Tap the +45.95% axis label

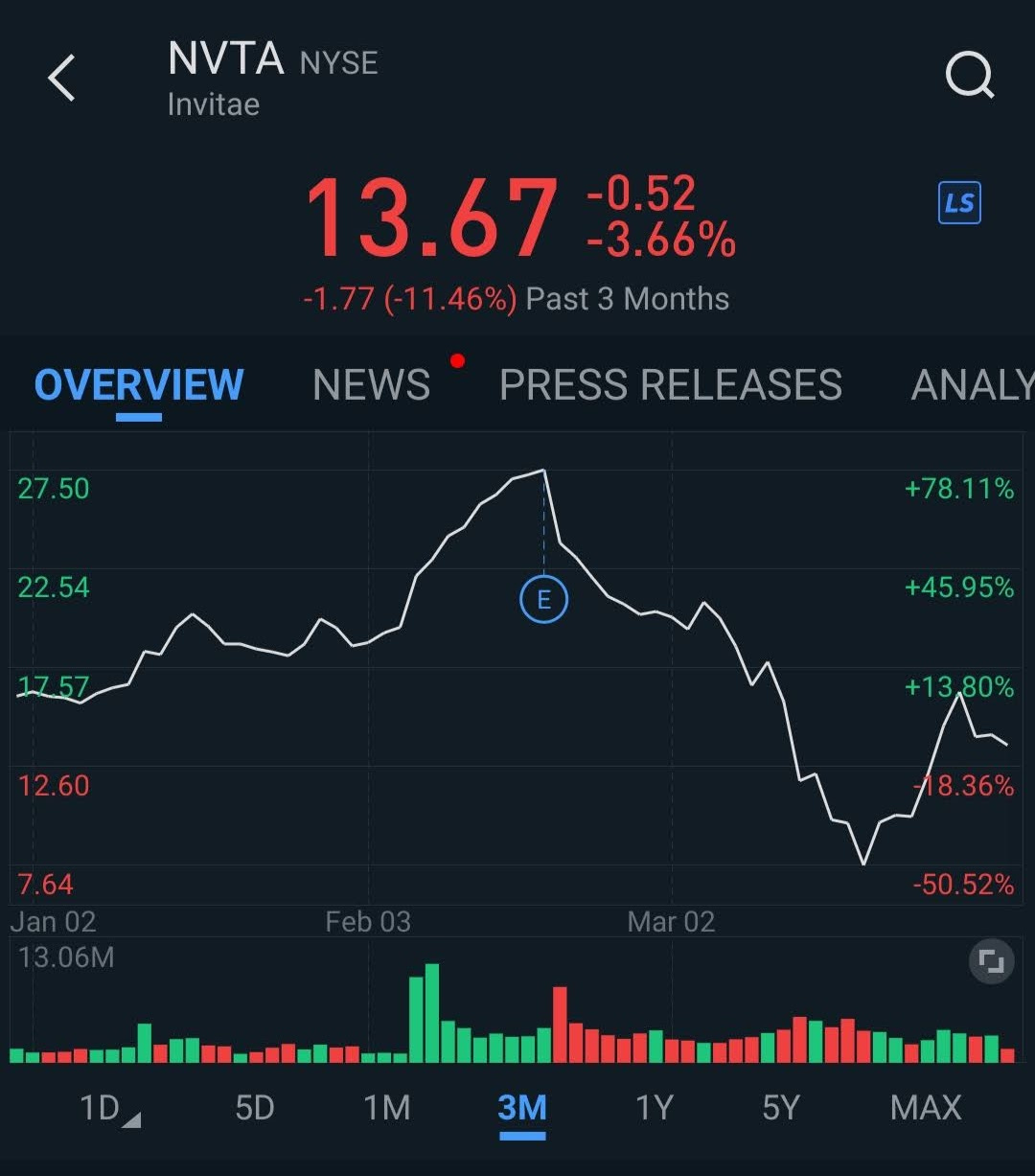(959, 588)
